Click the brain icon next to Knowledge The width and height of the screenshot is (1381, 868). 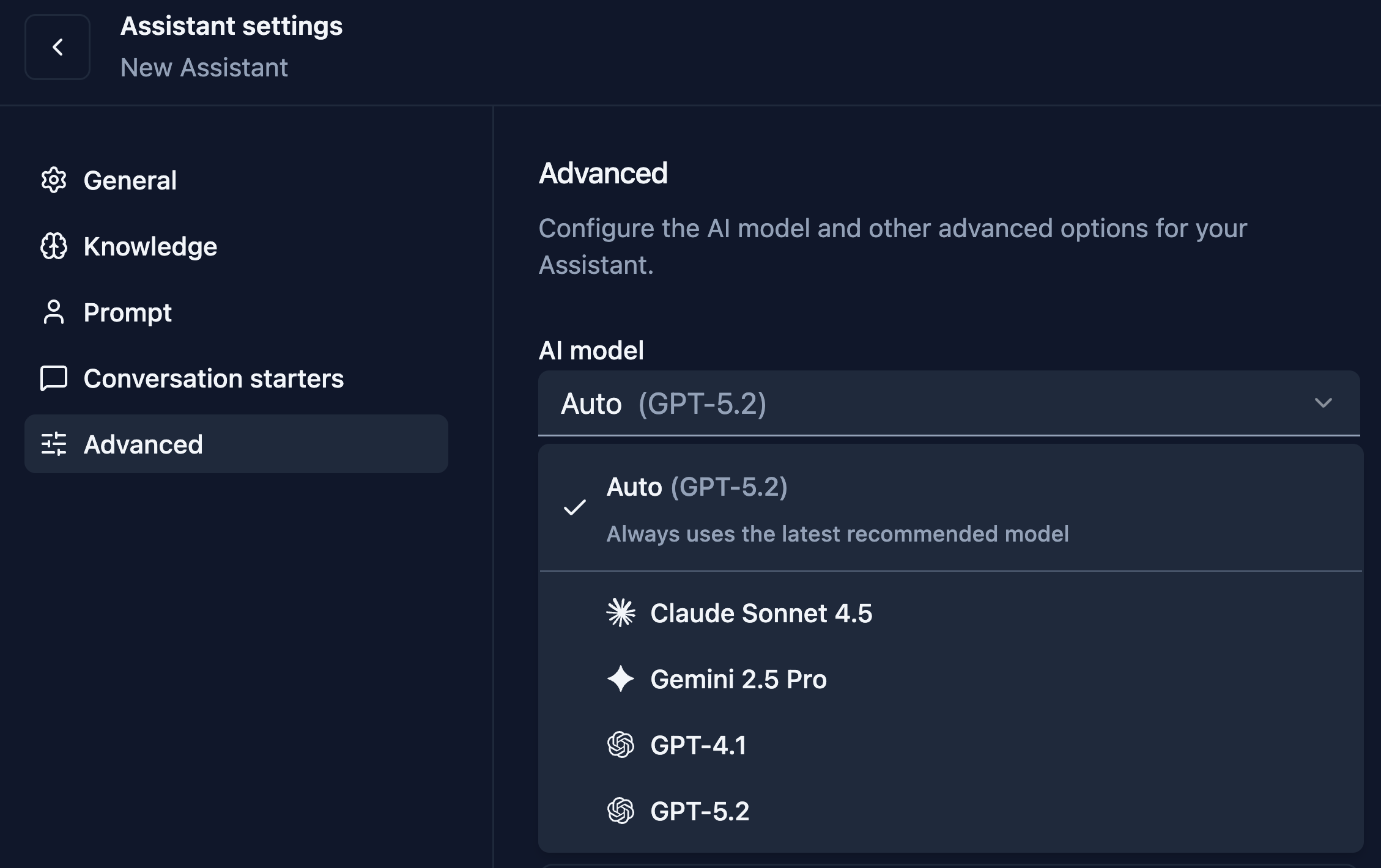54,246
